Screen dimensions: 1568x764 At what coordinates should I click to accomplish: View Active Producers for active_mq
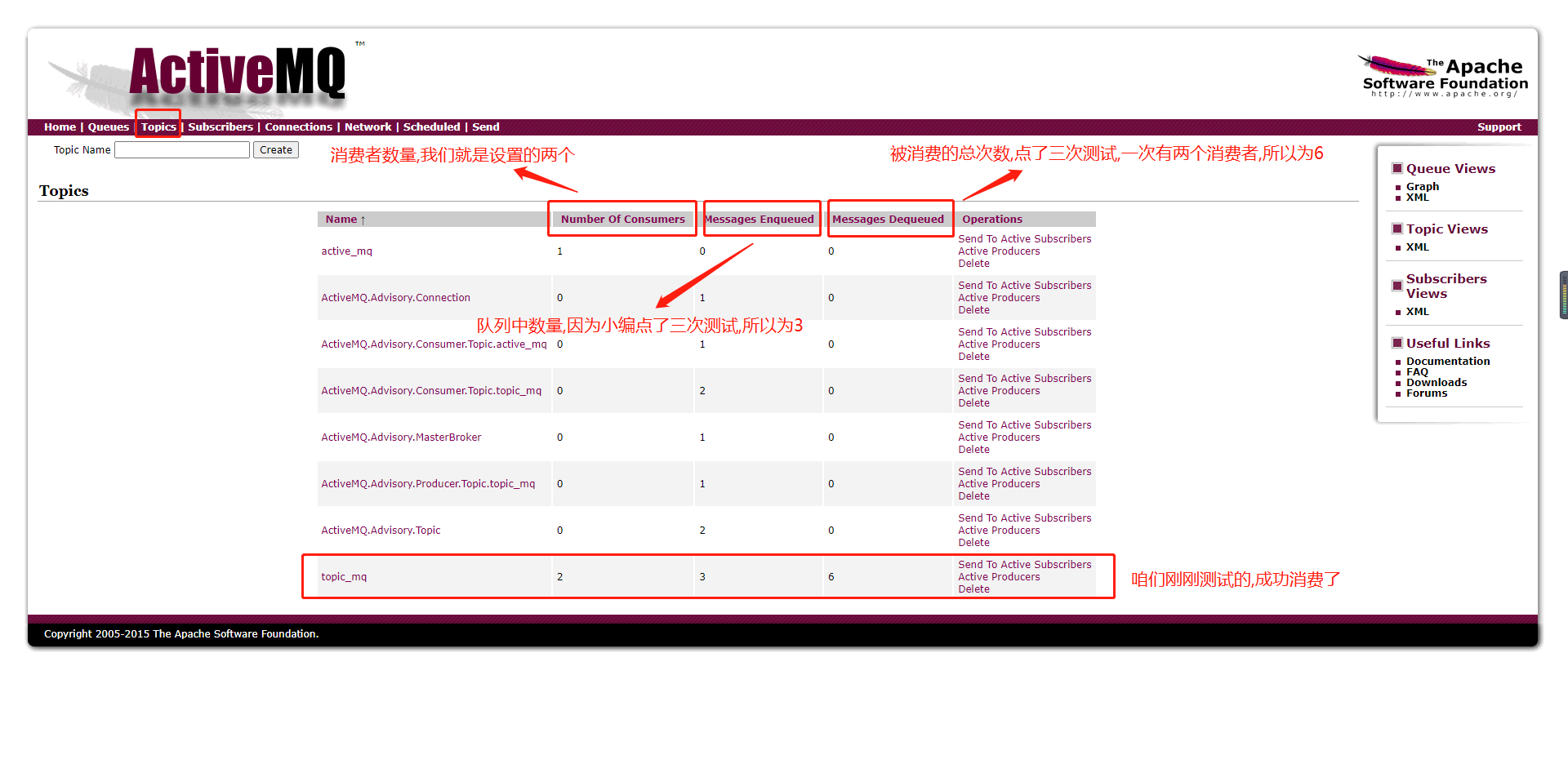click(x=999, y=251)
